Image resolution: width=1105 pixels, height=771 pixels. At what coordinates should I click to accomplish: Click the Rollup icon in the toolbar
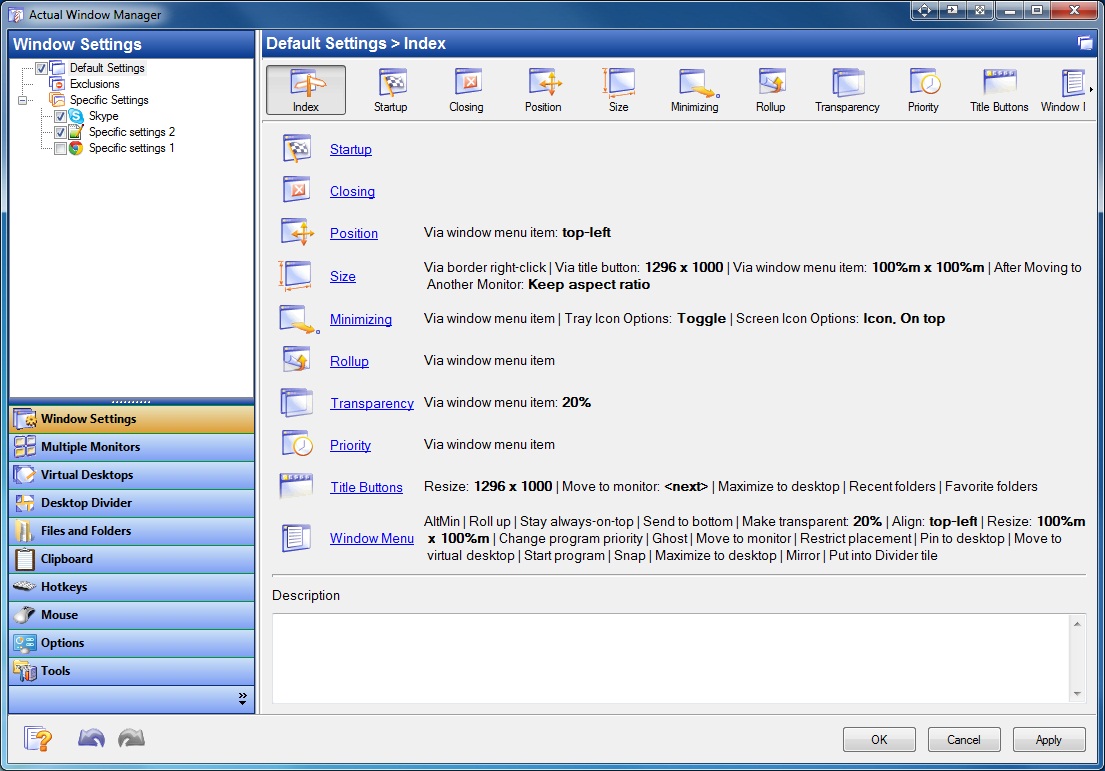tap(770, 89)
